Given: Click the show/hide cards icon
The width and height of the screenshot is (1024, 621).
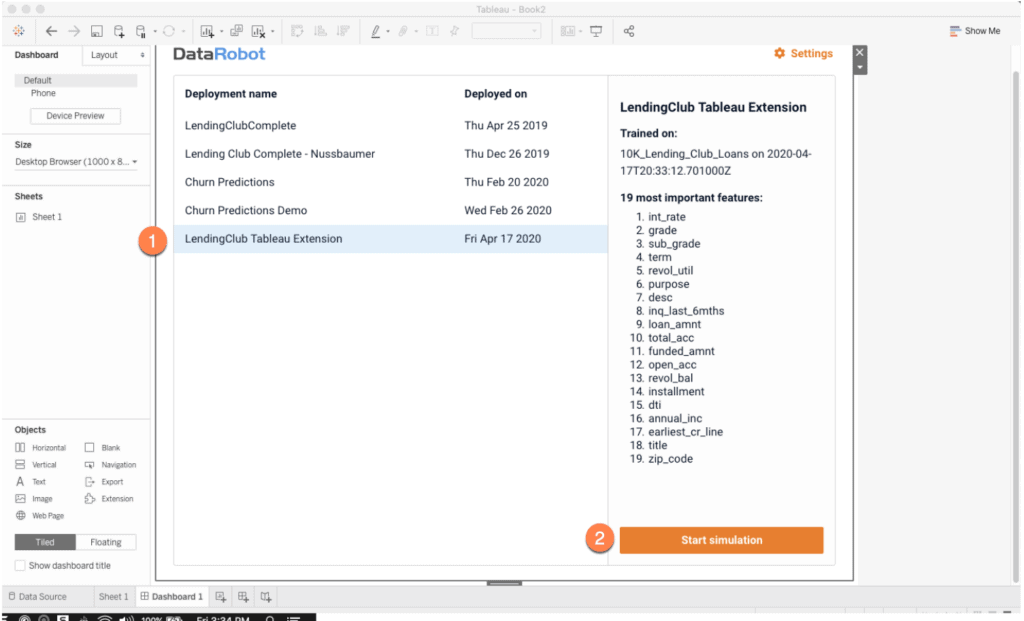Looking at the screenshot, I should tap(568, 31).
